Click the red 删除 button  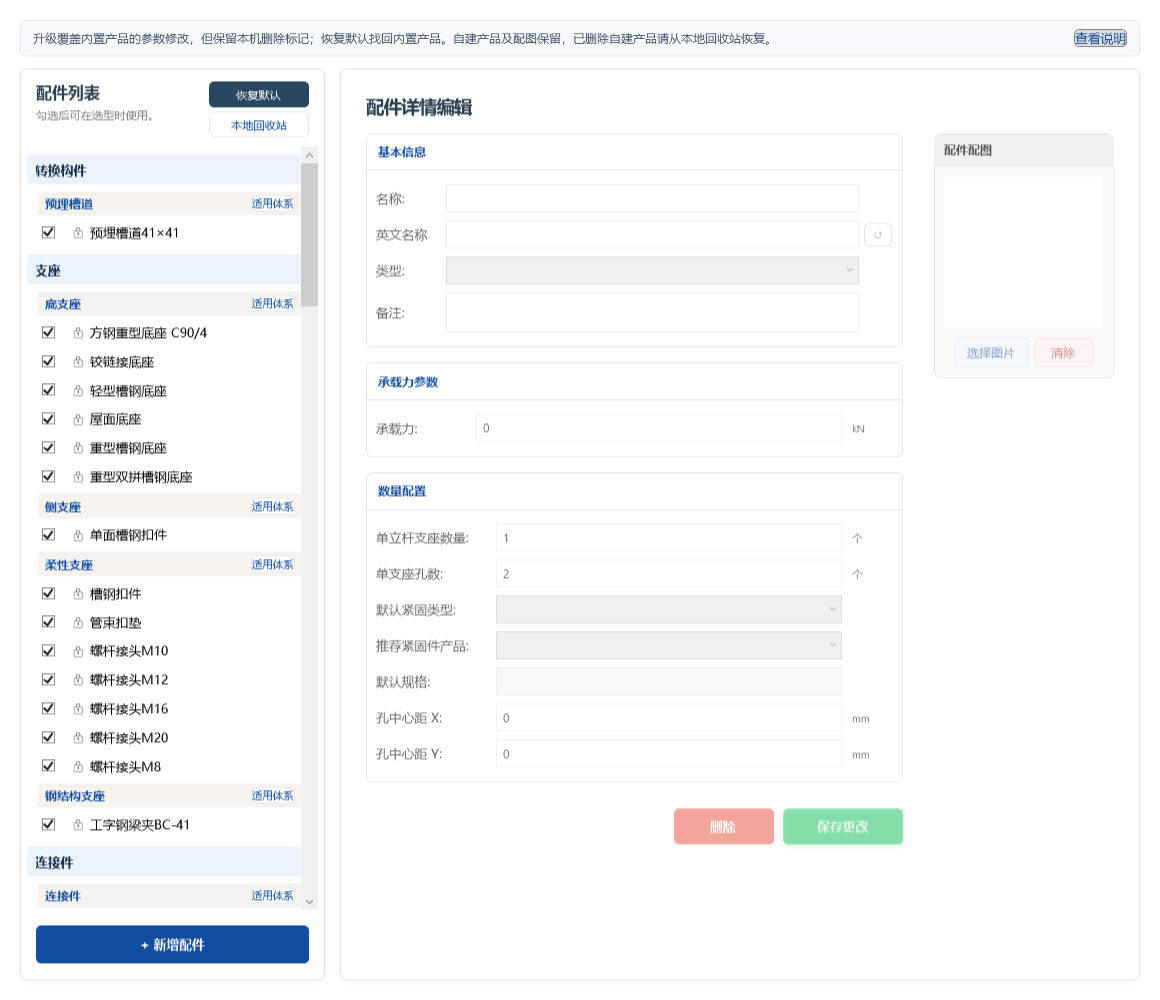724,826
